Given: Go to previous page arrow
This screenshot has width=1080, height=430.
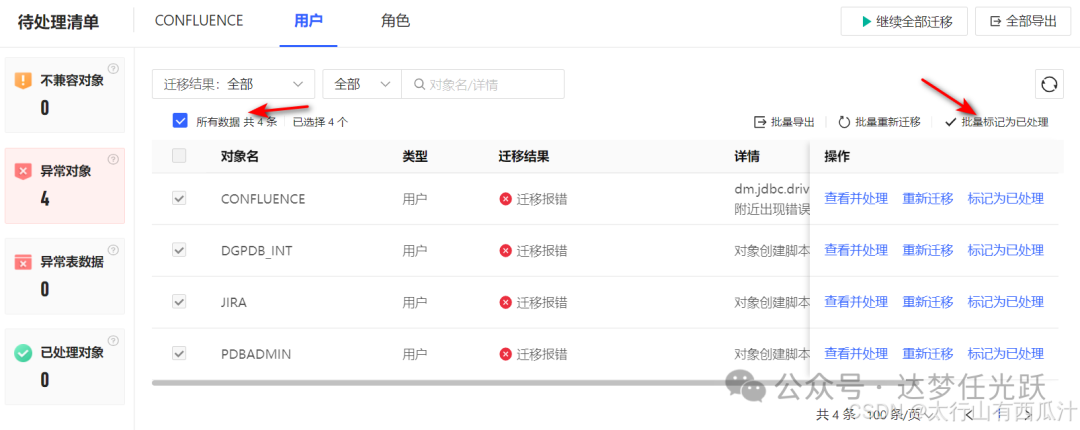Looking at the screenshot, I should pyautogui.click(x=969, y=414).
